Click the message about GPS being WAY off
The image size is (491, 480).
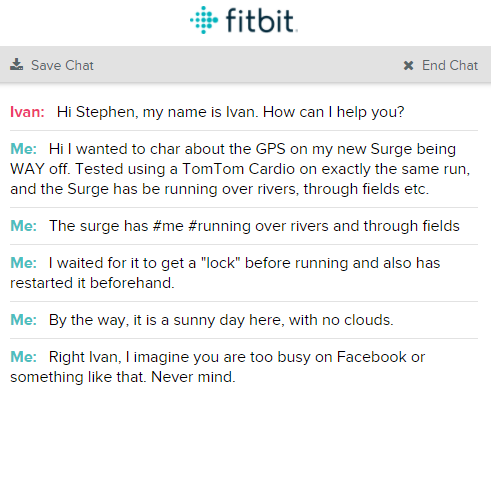[240, 169]
